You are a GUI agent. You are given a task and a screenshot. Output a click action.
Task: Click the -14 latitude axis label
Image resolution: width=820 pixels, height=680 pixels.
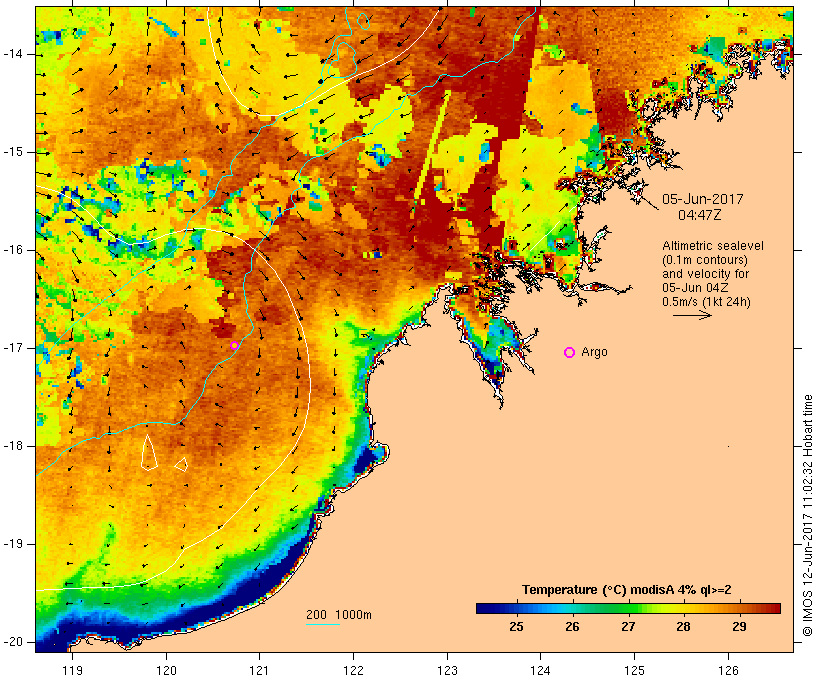13,54
